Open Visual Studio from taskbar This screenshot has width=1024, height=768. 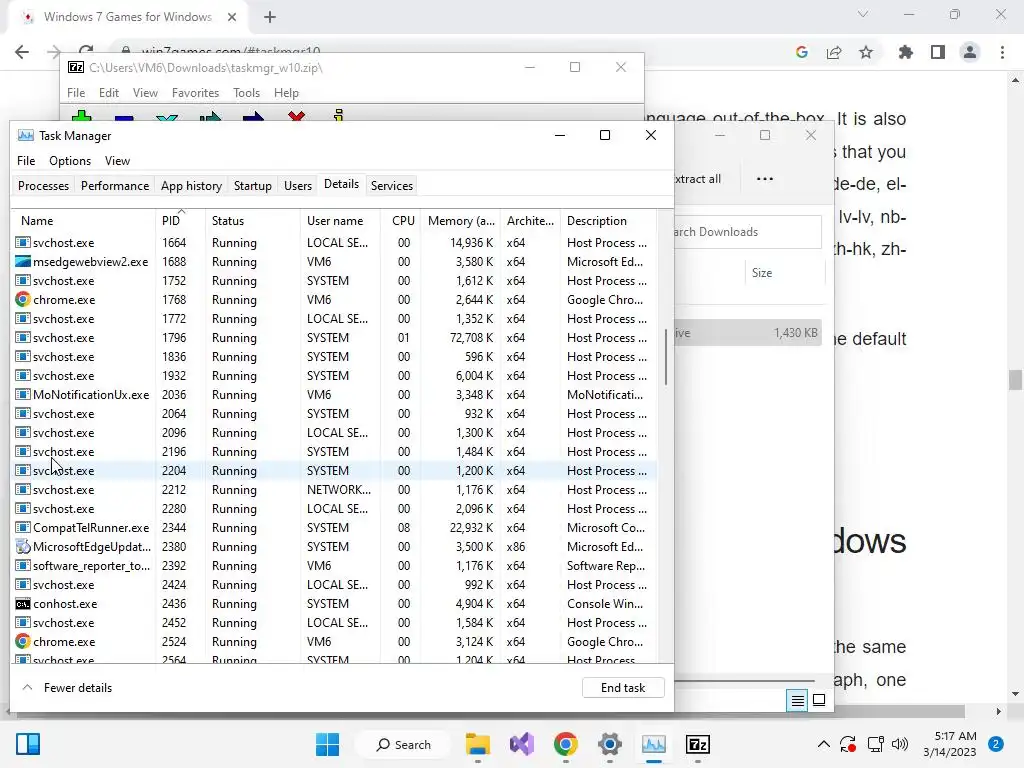pyautogui.click(x=522, y=744)
